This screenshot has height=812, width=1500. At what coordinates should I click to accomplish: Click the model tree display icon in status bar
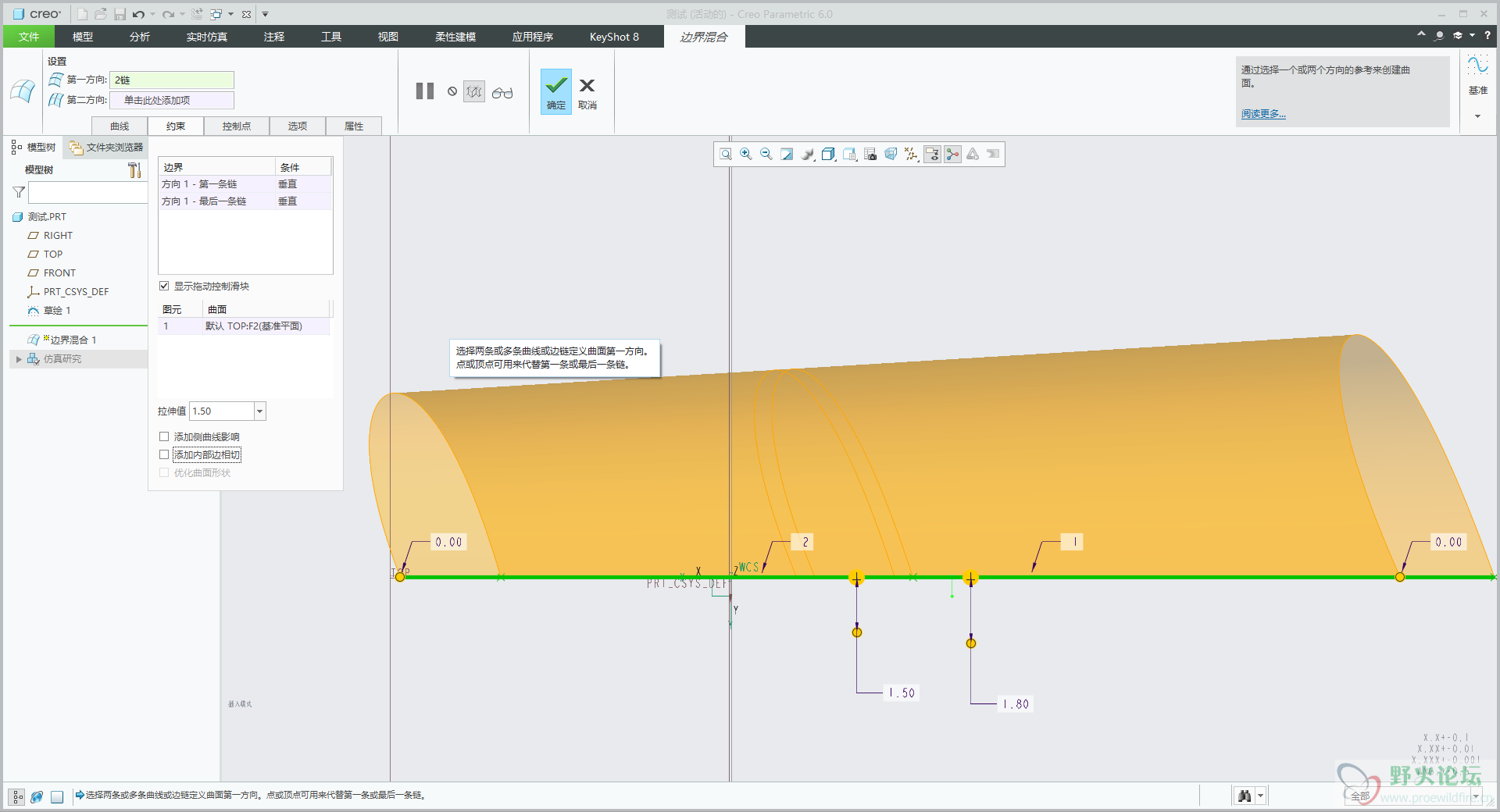click(x=16, y=796)
